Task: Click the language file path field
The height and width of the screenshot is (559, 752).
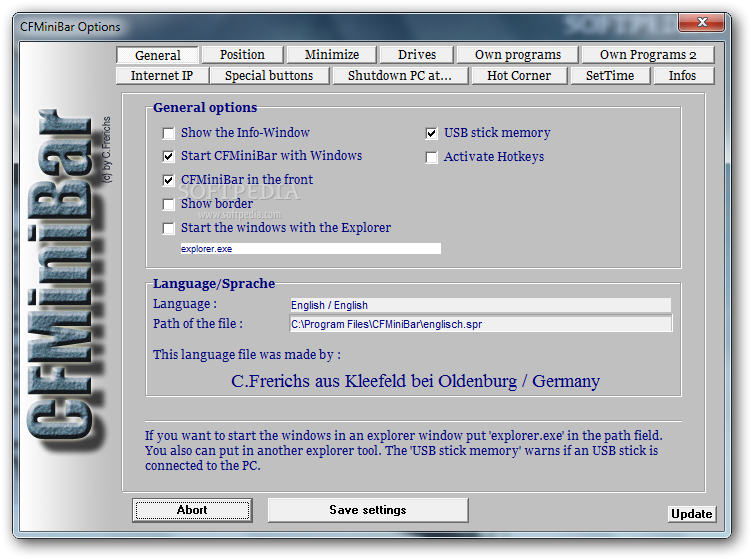Action: coord(481,324)
